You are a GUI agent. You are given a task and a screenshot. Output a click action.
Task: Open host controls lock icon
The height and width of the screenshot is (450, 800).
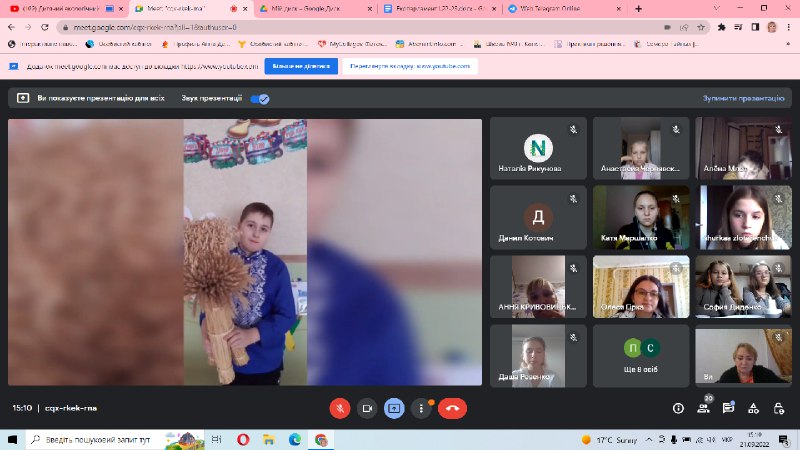[x=779, y=408]
